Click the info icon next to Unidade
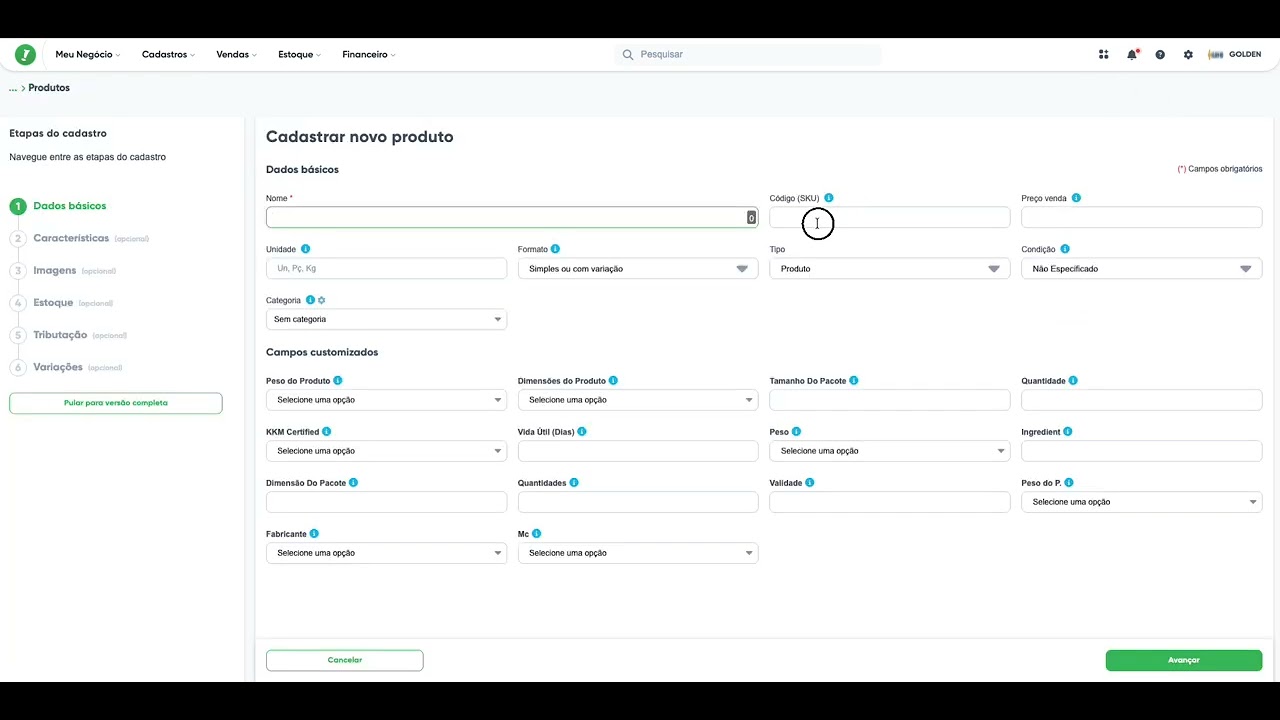 pyautogui.click(x=305, y=249)
